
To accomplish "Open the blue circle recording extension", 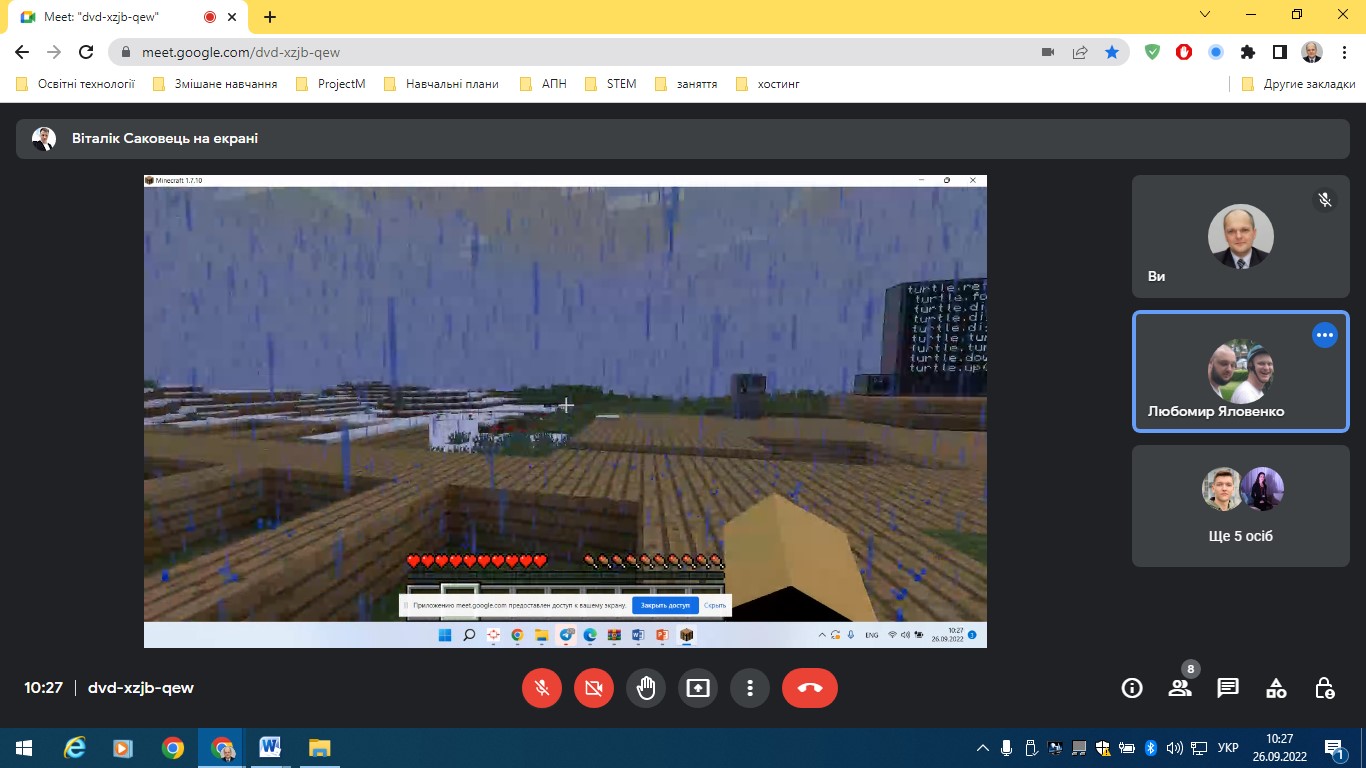I will pyautogui.click(x=1216, y=52).
